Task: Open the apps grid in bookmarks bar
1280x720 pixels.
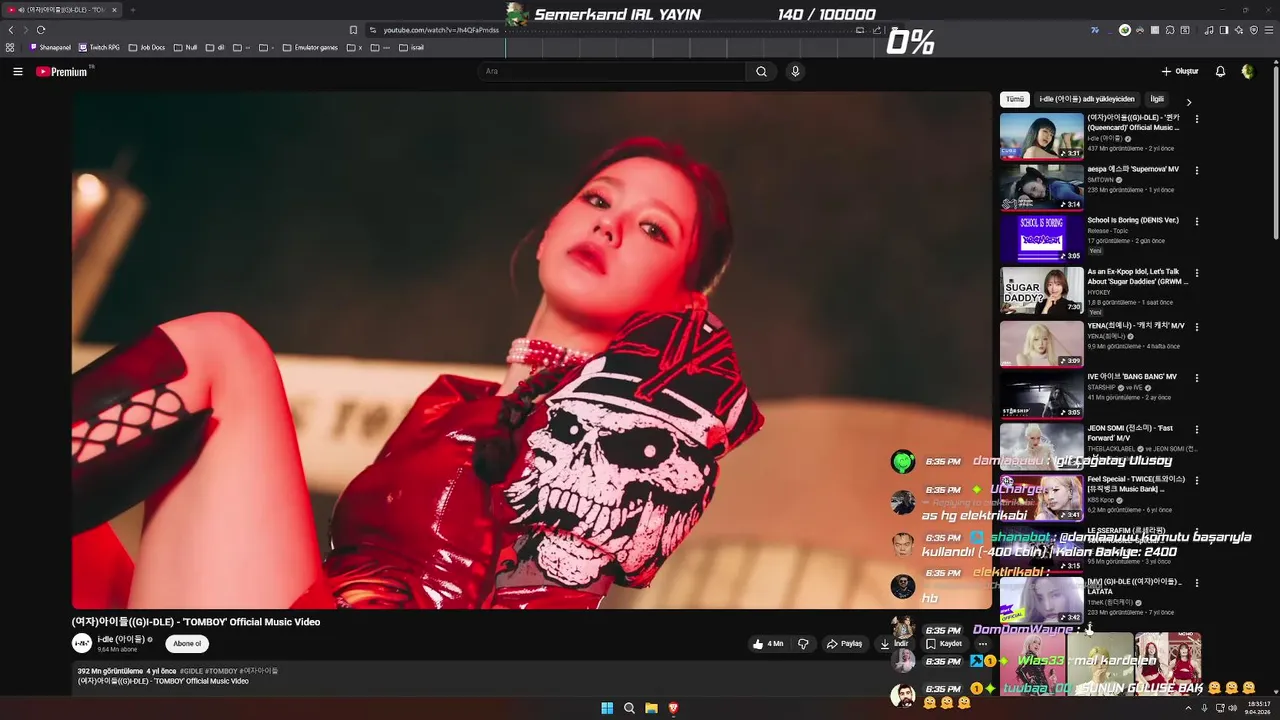Action: pos(10,47)
